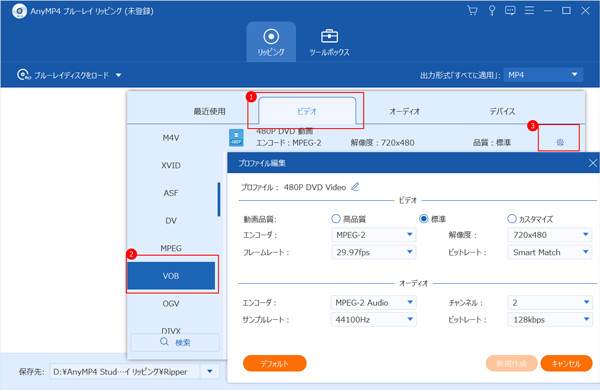
Task: Select ASF in the format list
Action: pyautogui.click(x=171, y=193)
